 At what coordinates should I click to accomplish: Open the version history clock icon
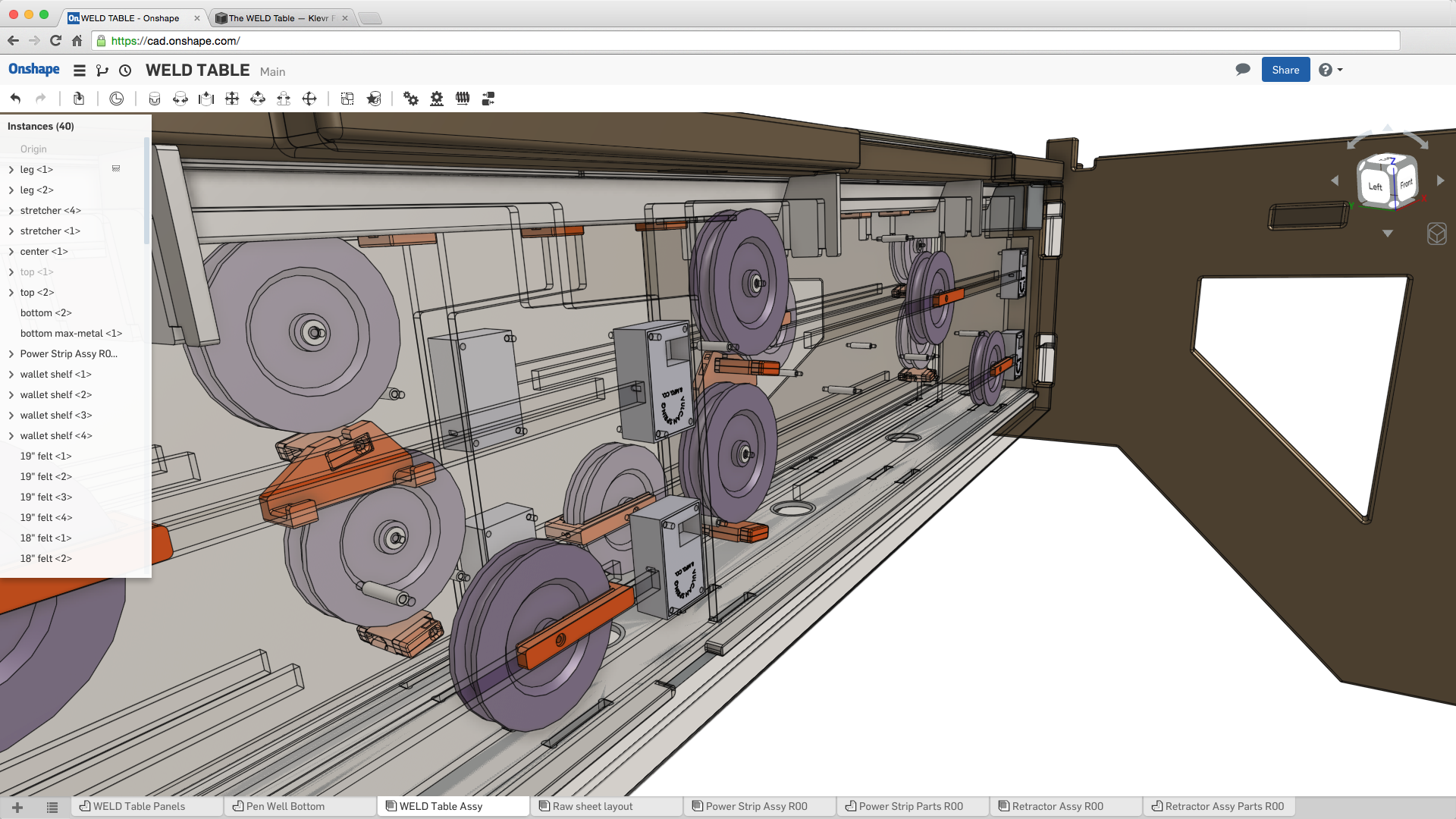point(125,71)
